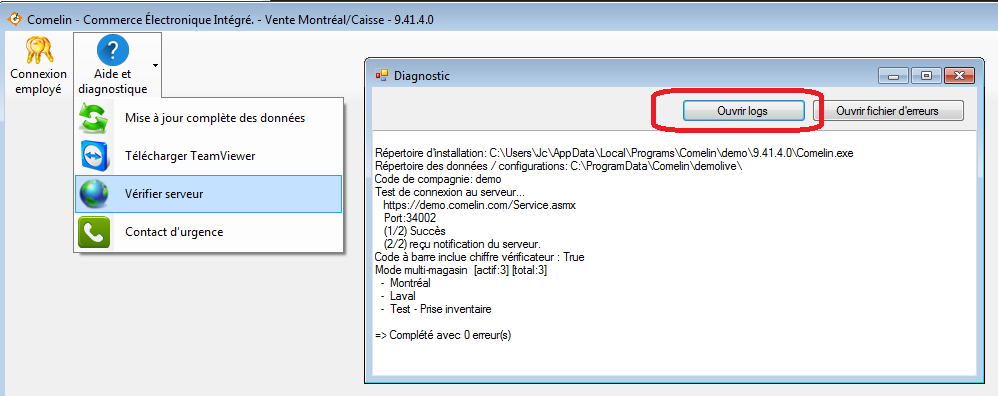Click the Ouvrir logs button
Viewport: 998px width, 396px height.
[x=743, y=111]
